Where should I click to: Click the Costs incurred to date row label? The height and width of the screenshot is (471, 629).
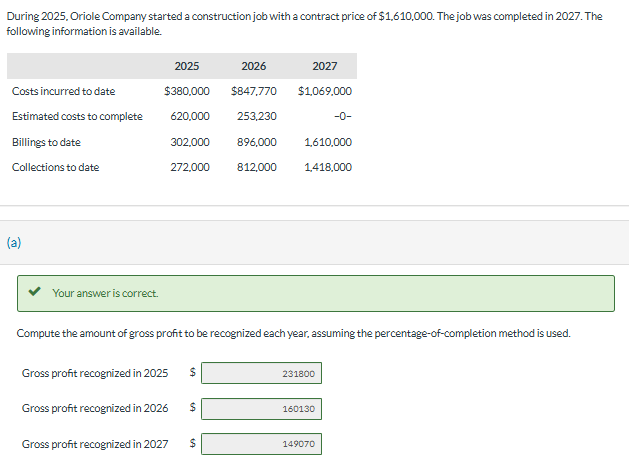click(63, 91)
